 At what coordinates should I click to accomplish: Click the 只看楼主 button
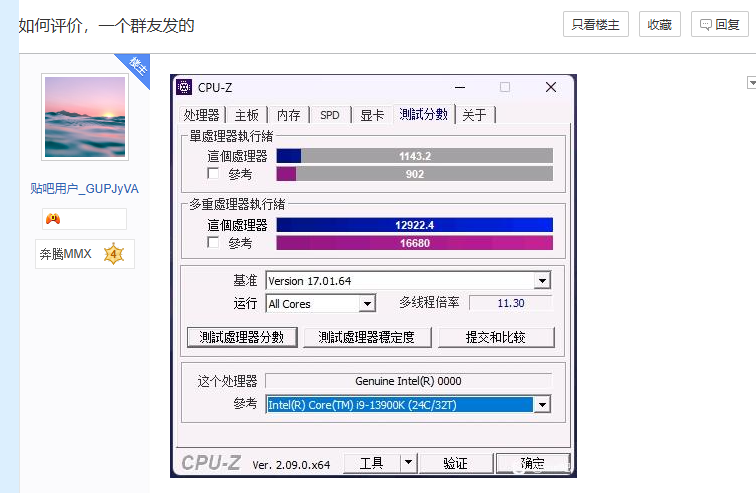point(595,24)
